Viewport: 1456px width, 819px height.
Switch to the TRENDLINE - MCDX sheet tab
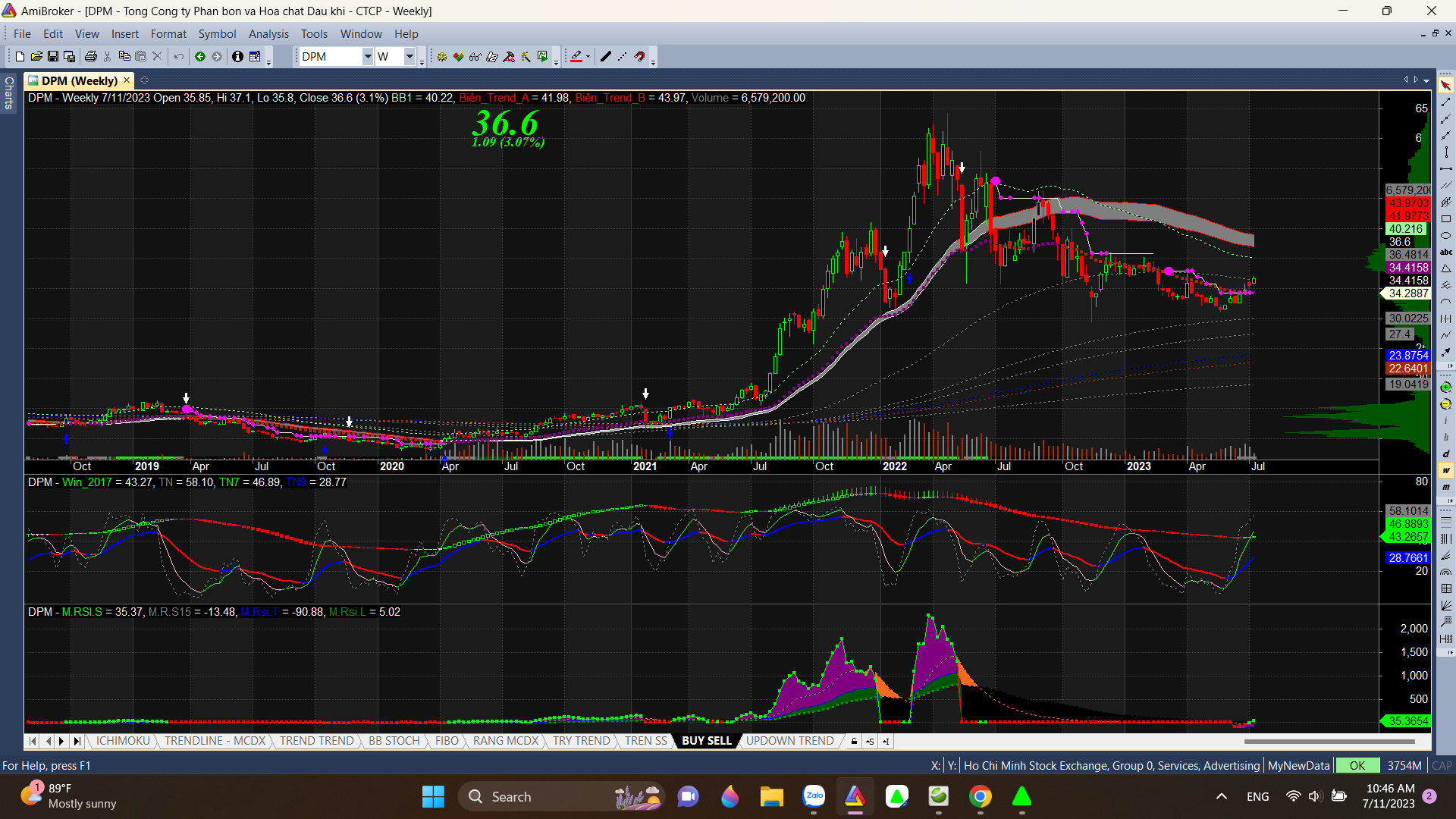point(215,741)
